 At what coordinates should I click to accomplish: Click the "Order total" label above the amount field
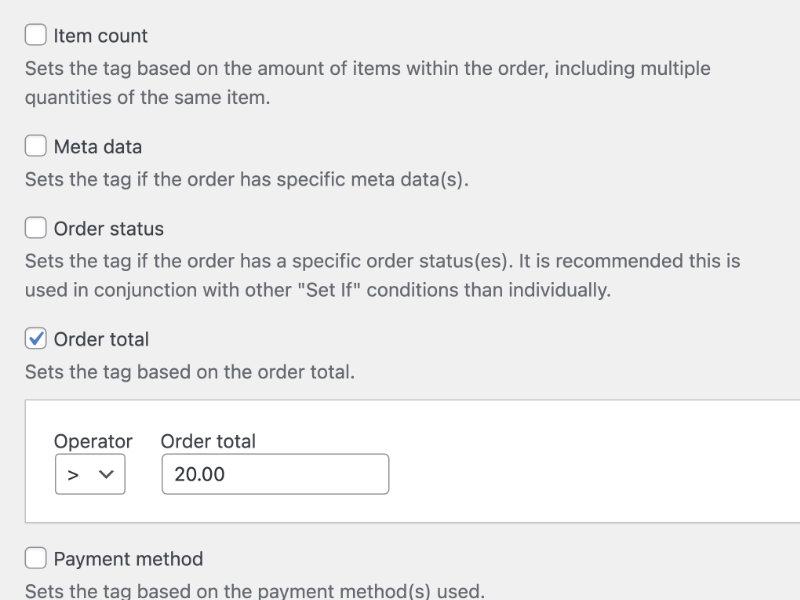tap(208, 441)
